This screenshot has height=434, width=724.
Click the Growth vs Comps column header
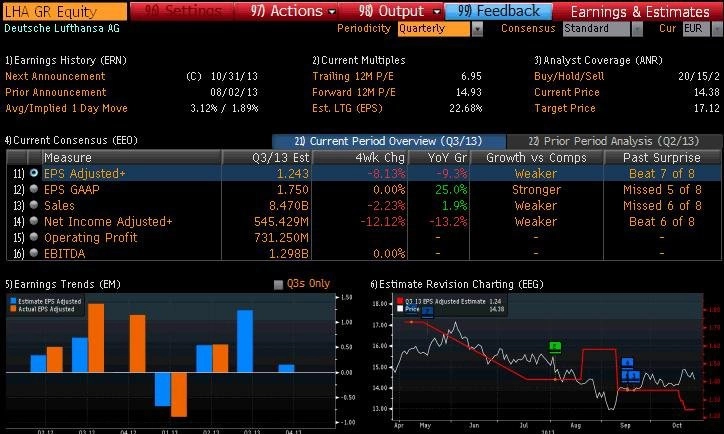(537, 157)
